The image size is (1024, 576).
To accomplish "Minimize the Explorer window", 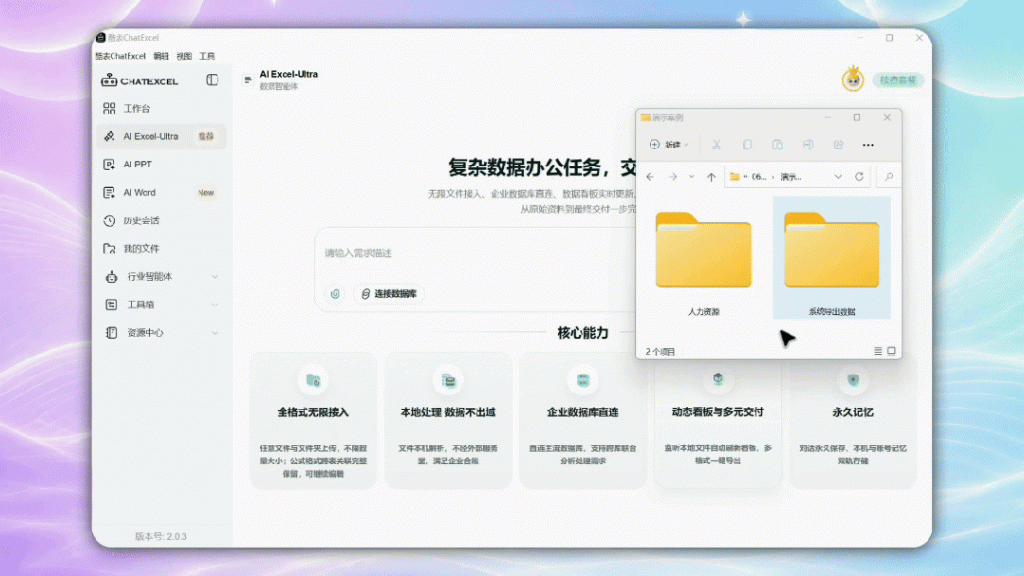I will pyautogui.click(x=827, y=118).
